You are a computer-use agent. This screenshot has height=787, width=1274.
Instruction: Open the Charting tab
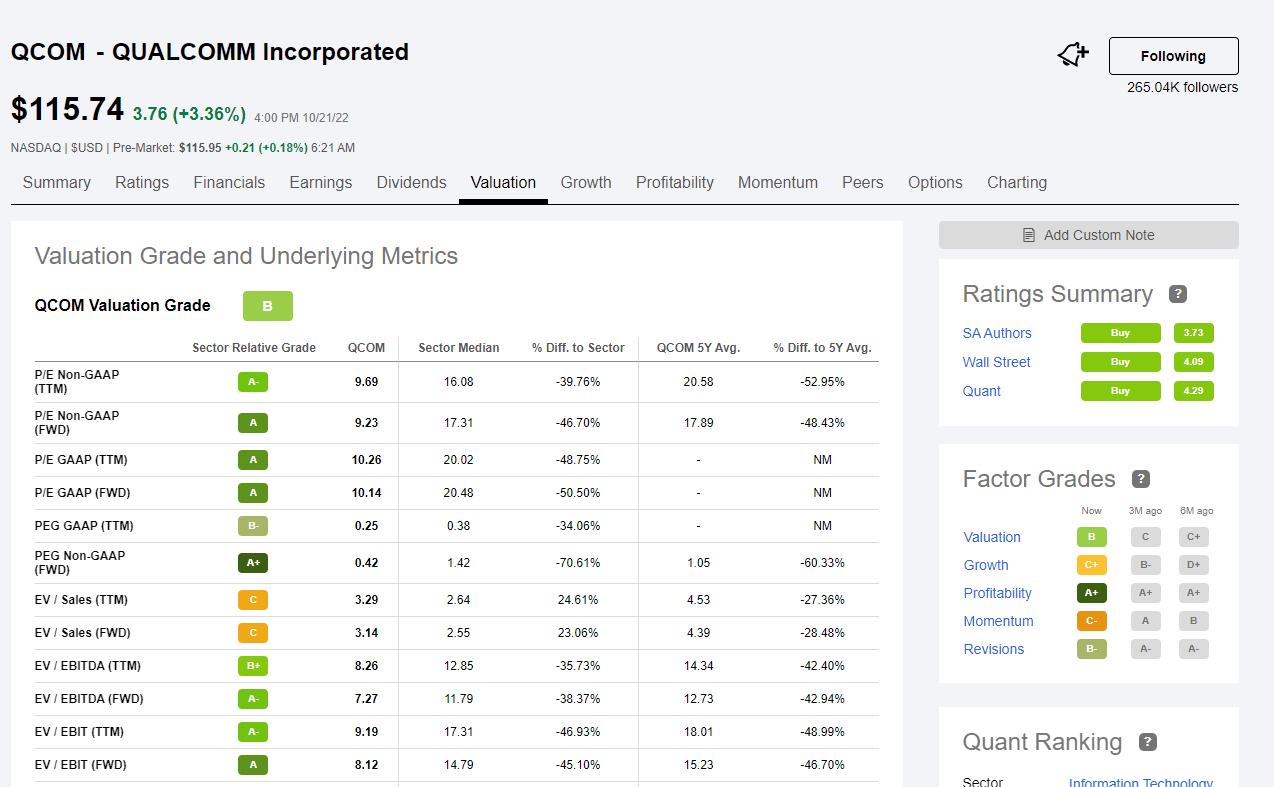1017,183
